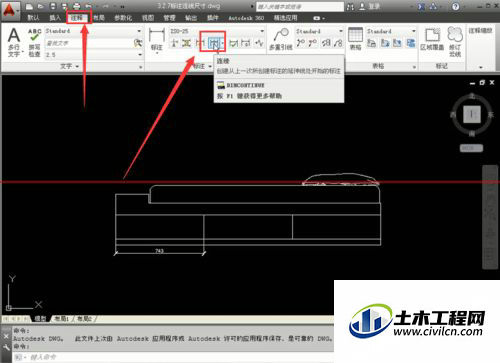The height and width of the screenshot is (363, 500).
Task: Click the Open file quick-access icon
Action: tap(41, 6)
